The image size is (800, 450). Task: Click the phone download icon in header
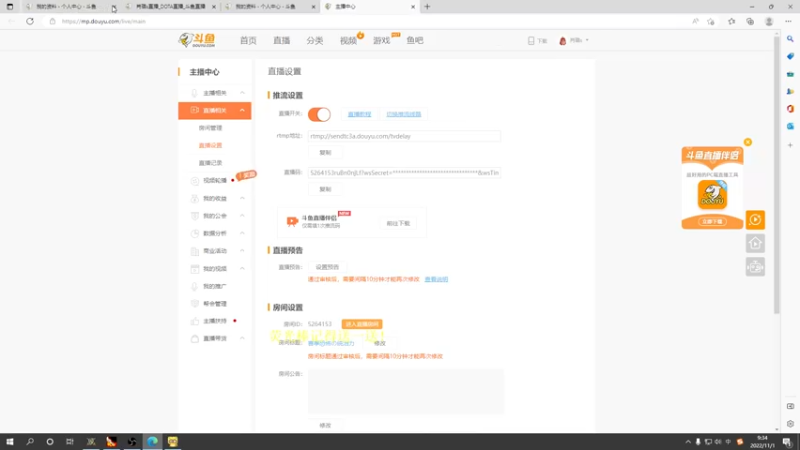531,40
